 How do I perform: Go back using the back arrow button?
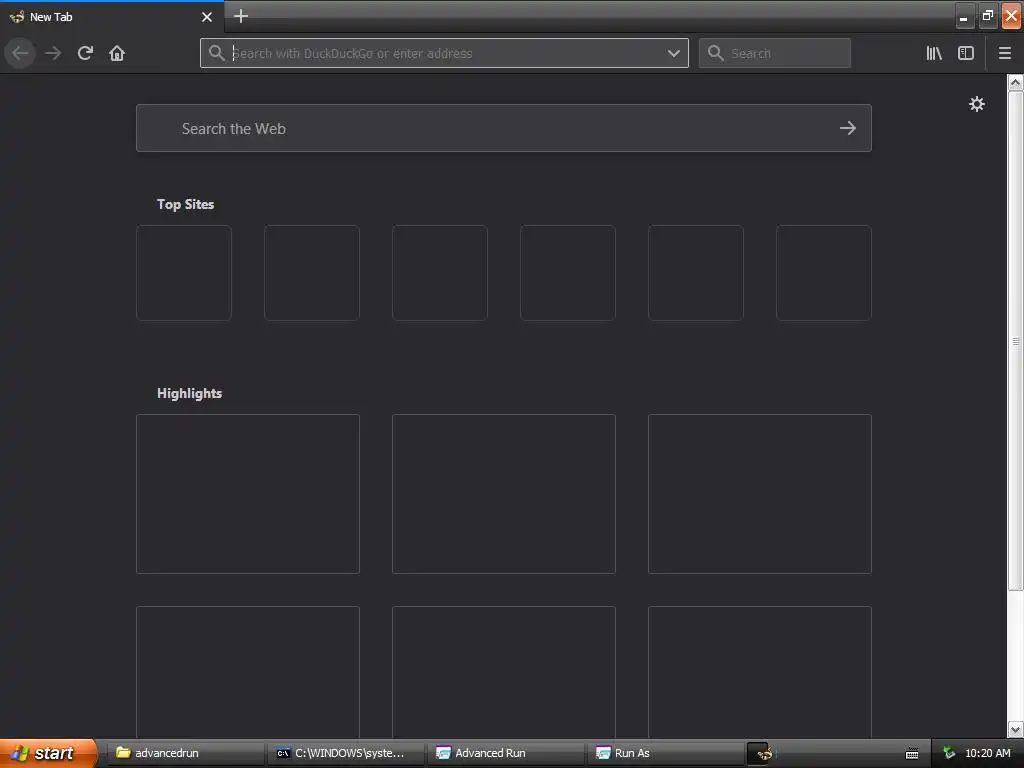click(20, 53)
